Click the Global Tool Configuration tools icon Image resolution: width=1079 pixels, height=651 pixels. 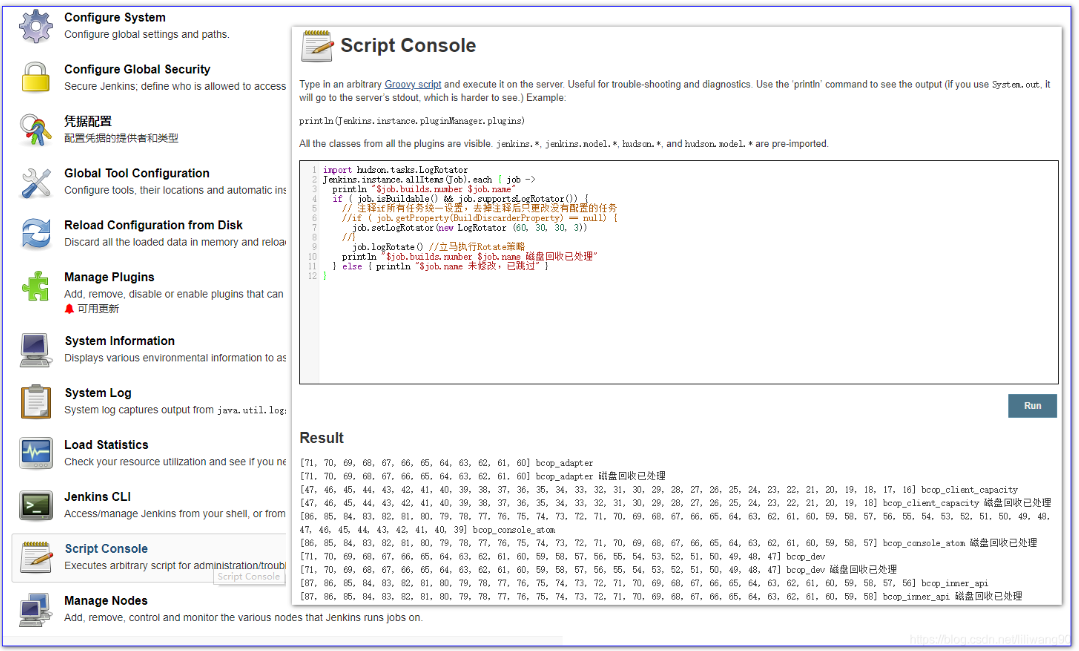[x=36, y=182]
